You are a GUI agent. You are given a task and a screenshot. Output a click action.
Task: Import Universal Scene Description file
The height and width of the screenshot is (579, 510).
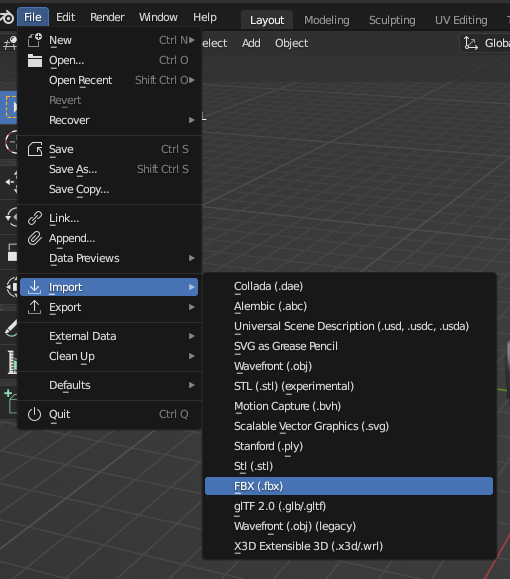pyautogui.click(x=349, y=326)
